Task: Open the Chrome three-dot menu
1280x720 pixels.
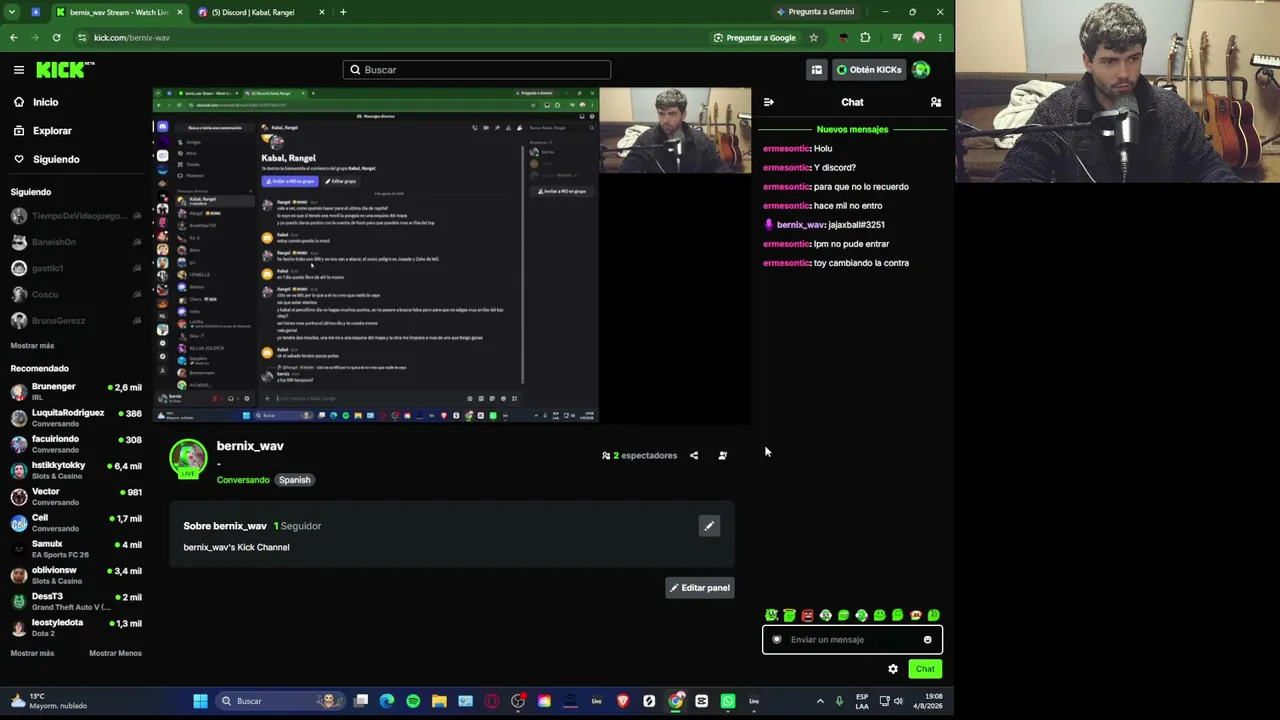Action: [x=939, y=38]
